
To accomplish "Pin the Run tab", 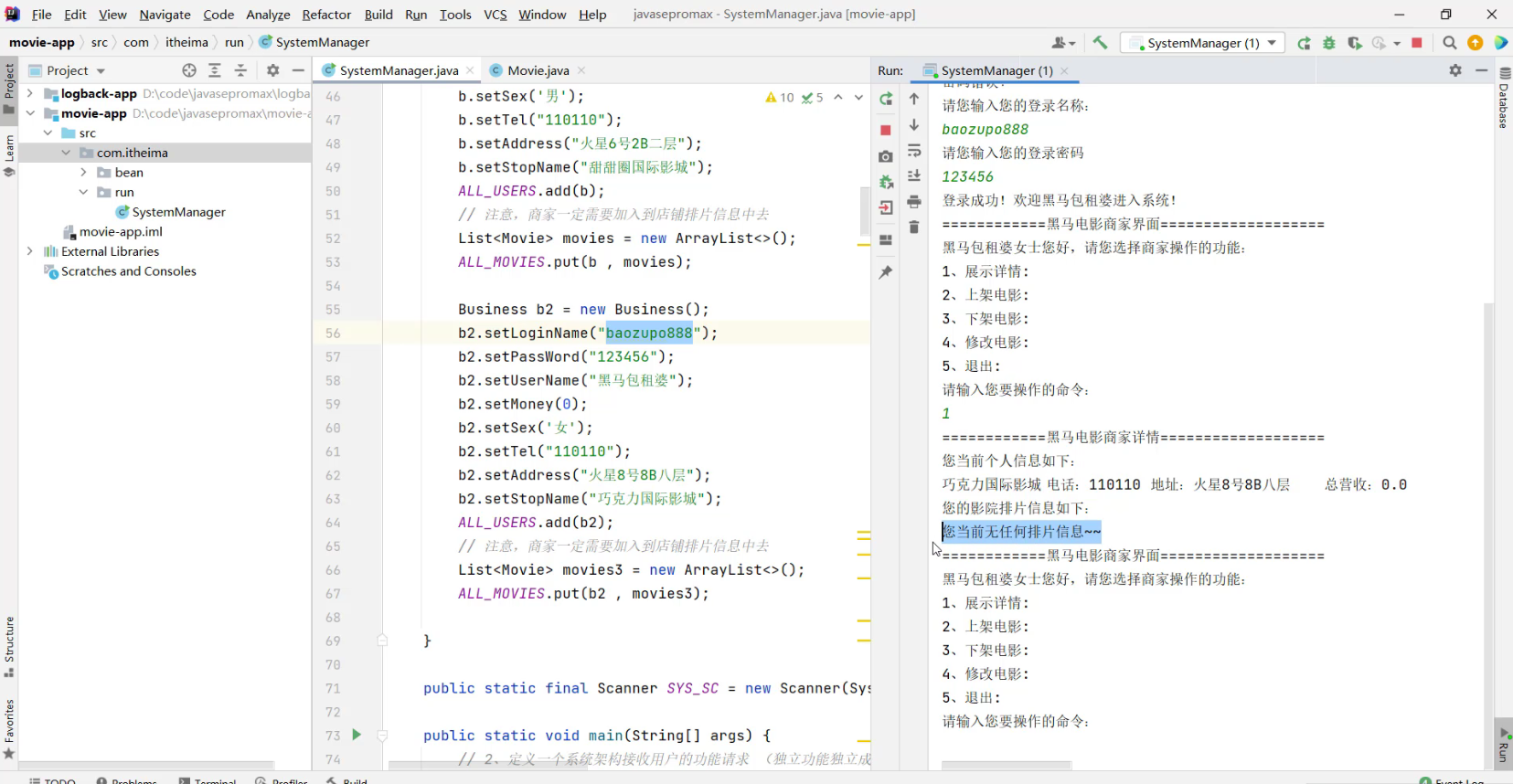I will 886,272.
